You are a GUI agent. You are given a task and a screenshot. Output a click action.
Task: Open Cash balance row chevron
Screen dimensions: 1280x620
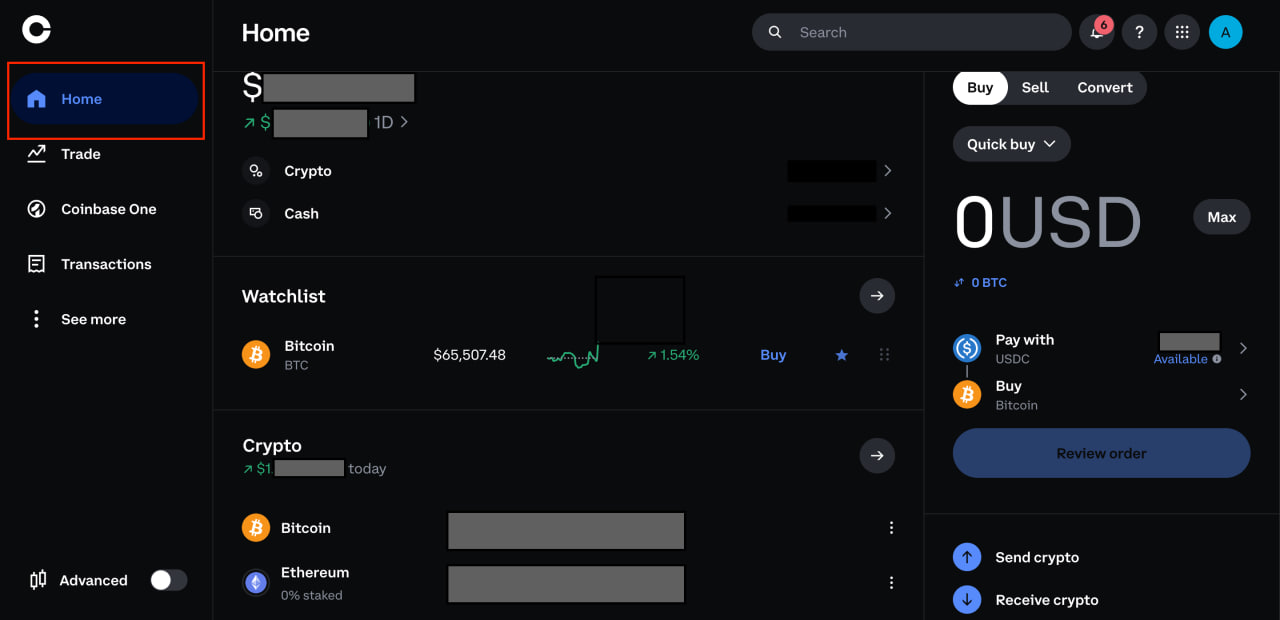click(x=887, y=213)
